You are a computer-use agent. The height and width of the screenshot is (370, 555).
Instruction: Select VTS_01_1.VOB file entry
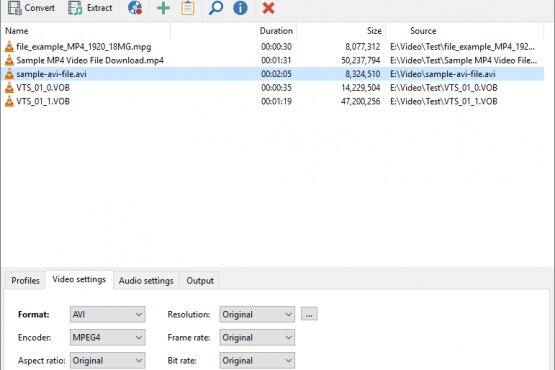pyautogui.click(x=273, y=101)
